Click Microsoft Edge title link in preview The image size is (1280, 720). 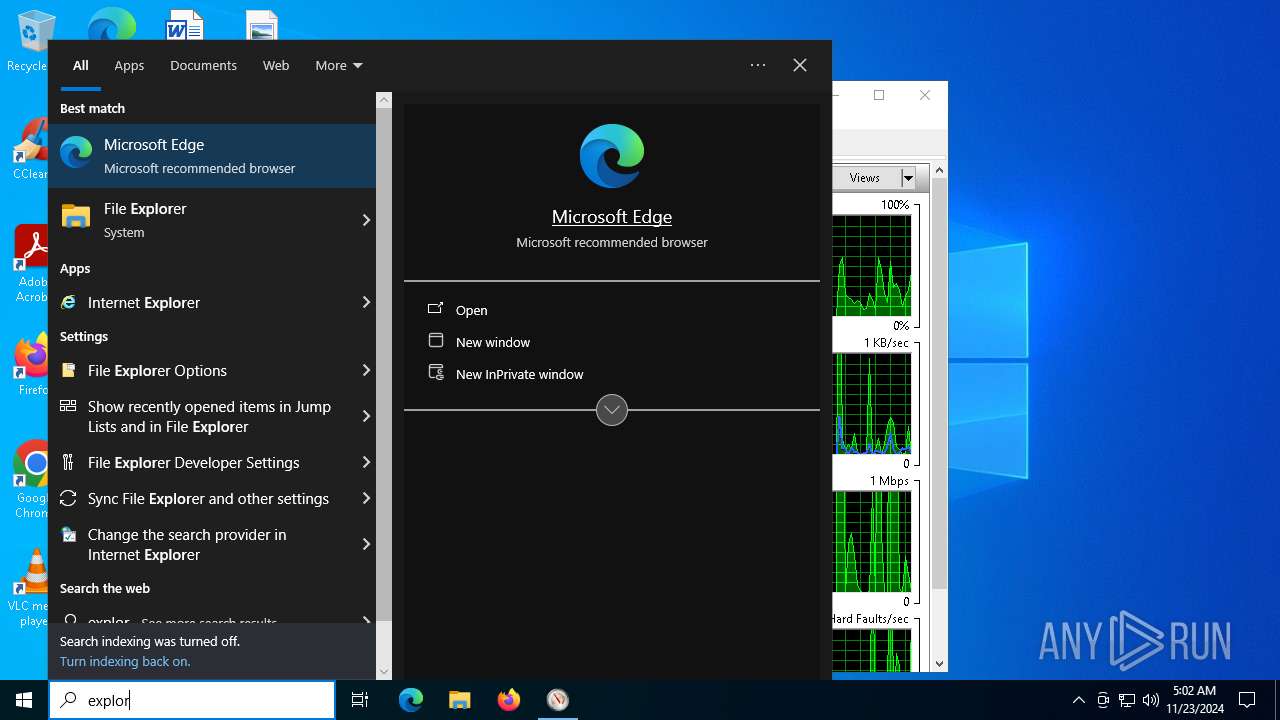pos(612,217)
